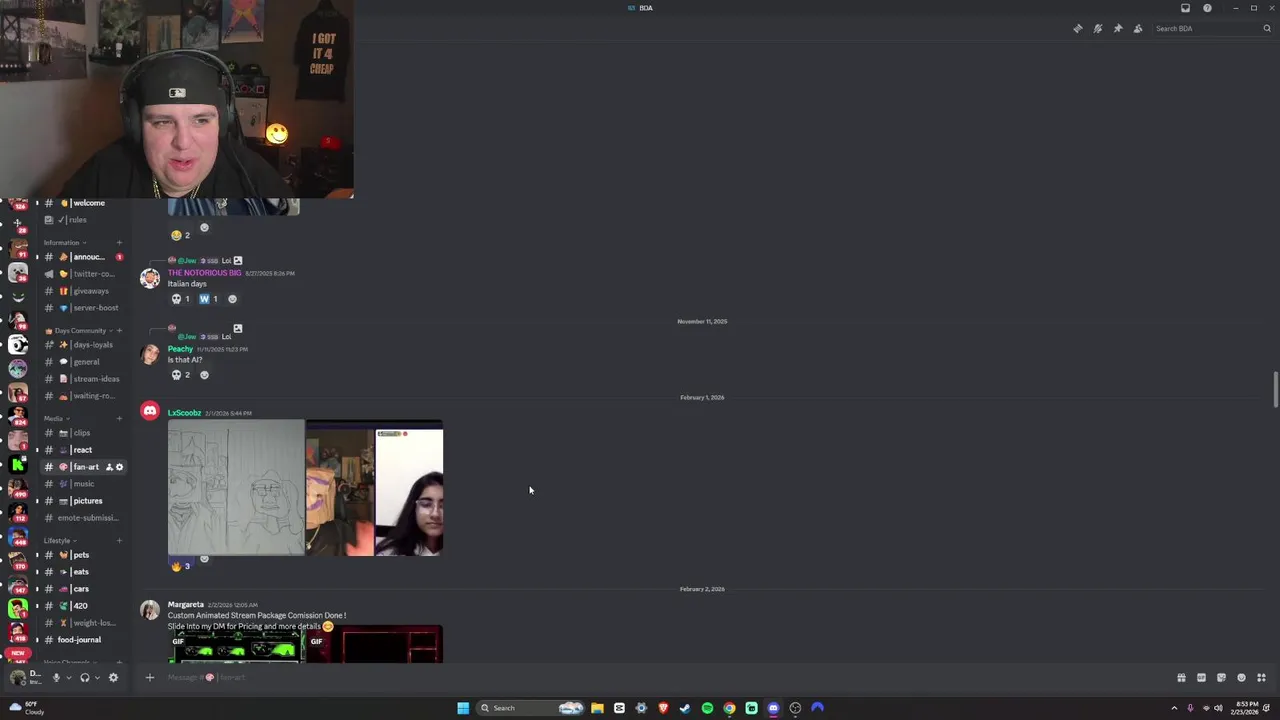Open the Threads icon in channel header
The width and height of the screenshot is (1280, 720).
coord(1078,28)
